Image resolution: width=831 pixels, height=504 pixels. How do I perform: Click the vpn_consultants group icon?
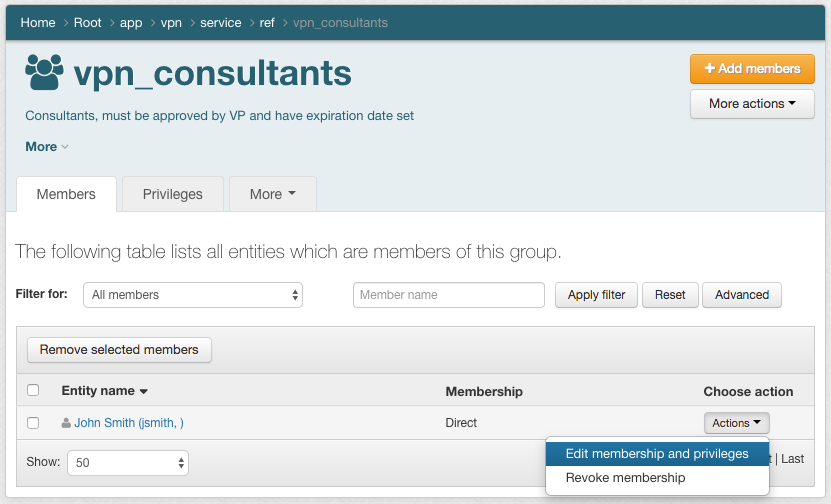tap(44, 73)
